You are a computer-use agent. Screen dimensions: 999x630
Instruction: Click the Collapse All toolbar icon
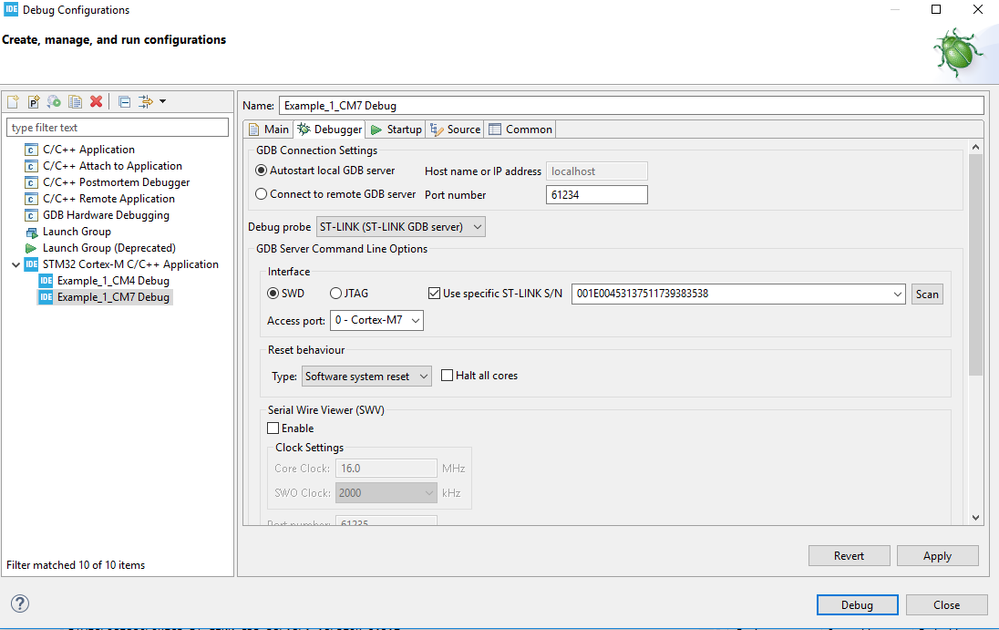coord(124,101)
